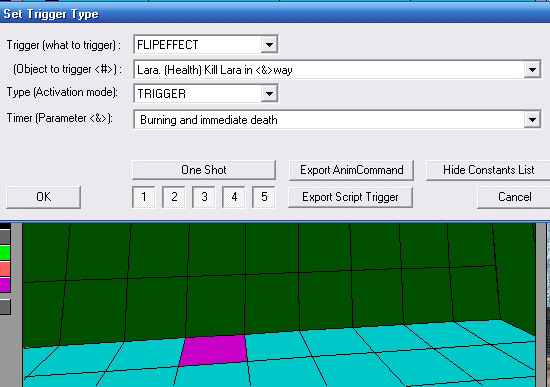
Task: Select the magenta color swatch in left palette
Action: tap(5, 285)
